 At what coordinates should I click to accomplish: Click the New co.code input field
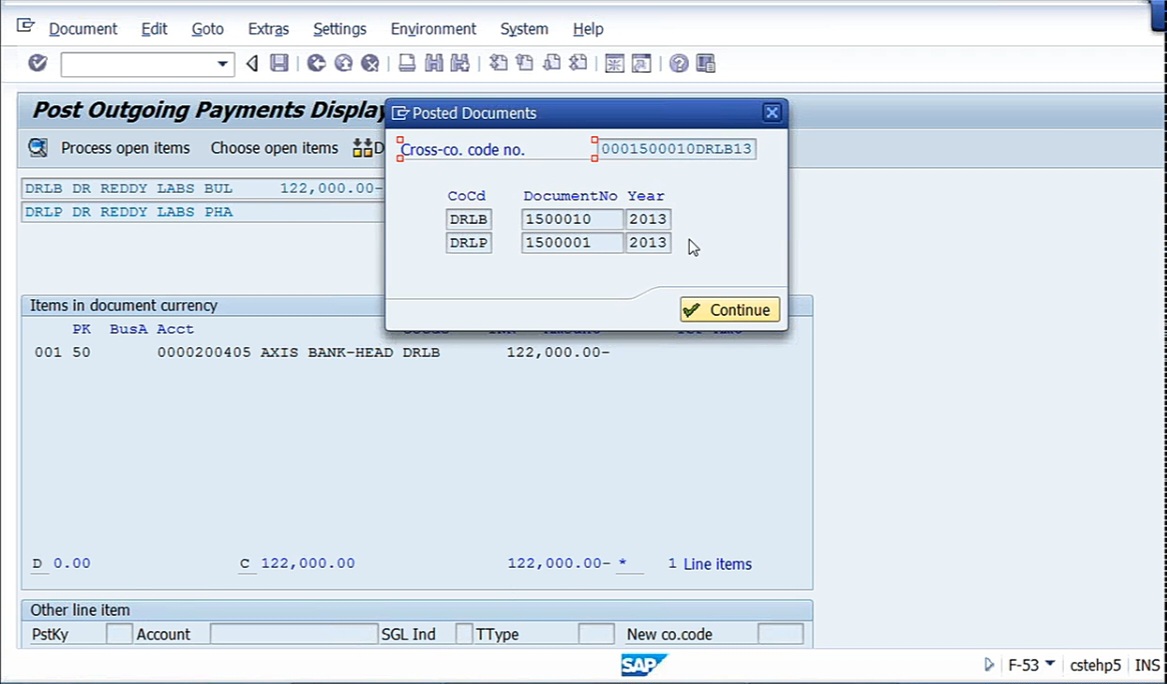pos(780,634)
